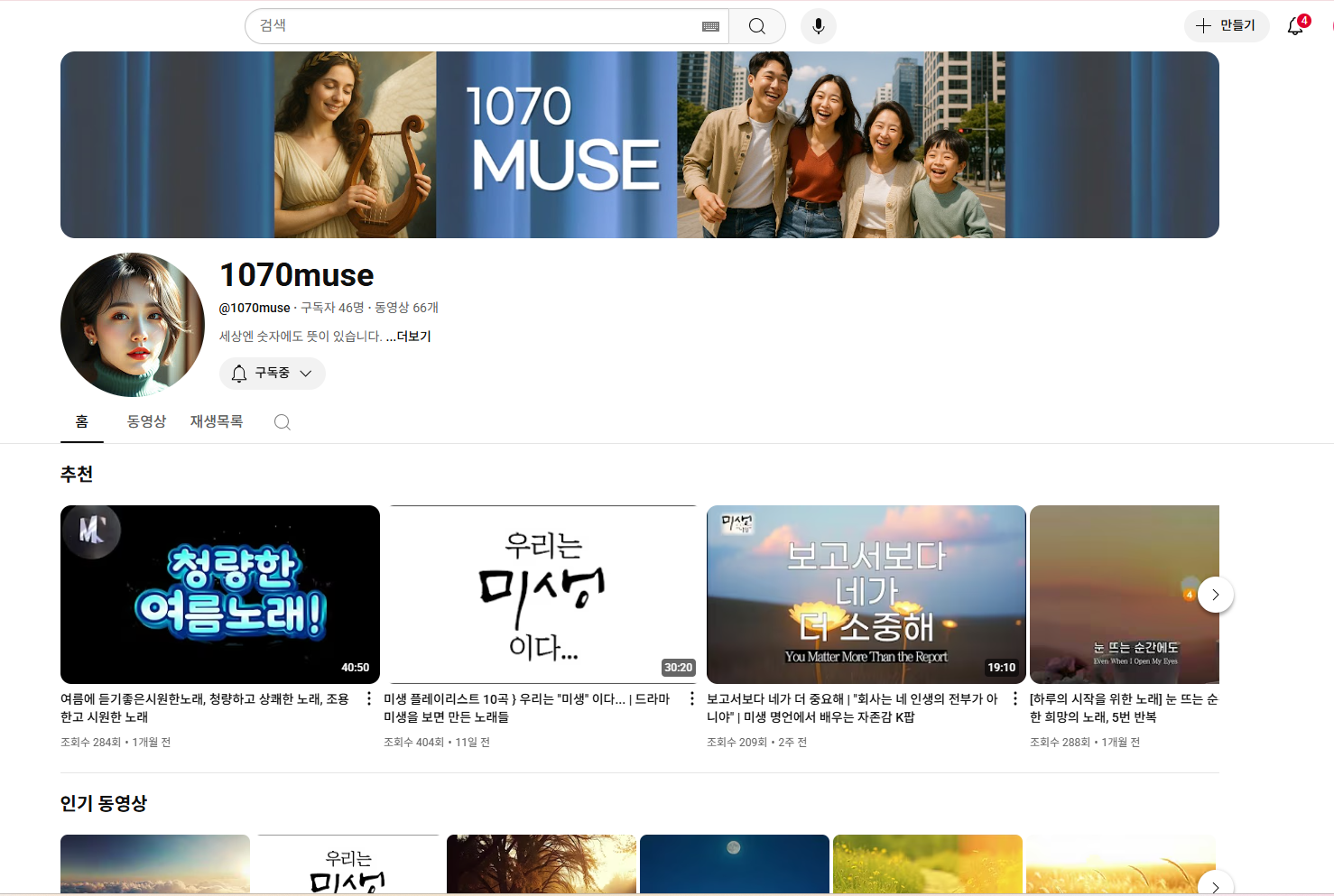Click the 30:20 duration badge
This screenshot has height=896, width=1334.
[x=679, y=668]
